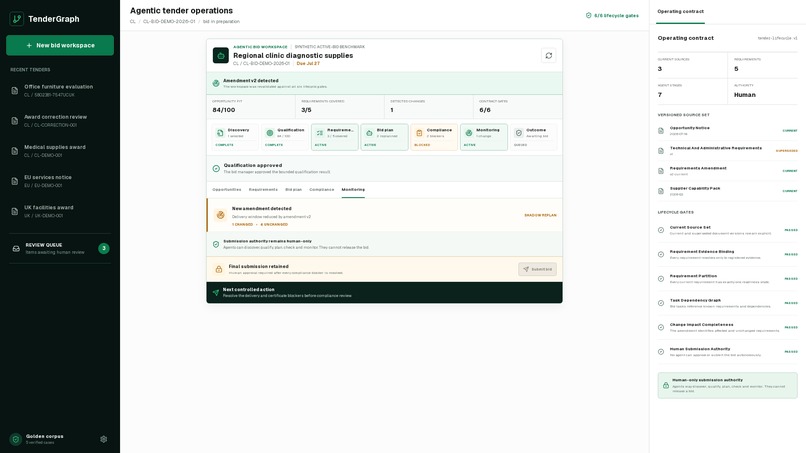
Task: Click the Award correction review document icon
Action: click(14, 121)
